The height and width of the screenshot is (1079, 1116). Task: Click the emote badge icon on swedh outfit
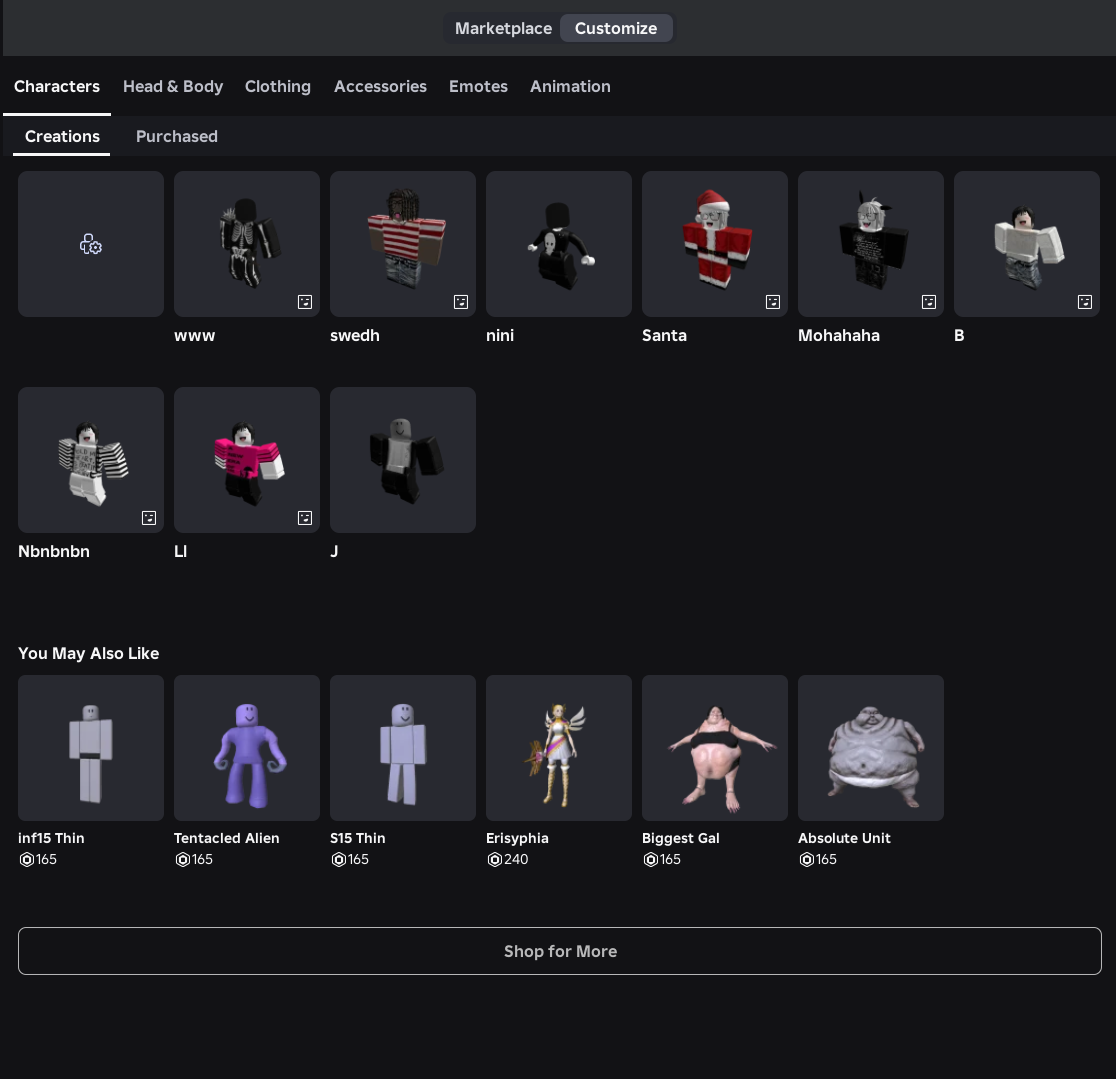(x=461, y=302)
